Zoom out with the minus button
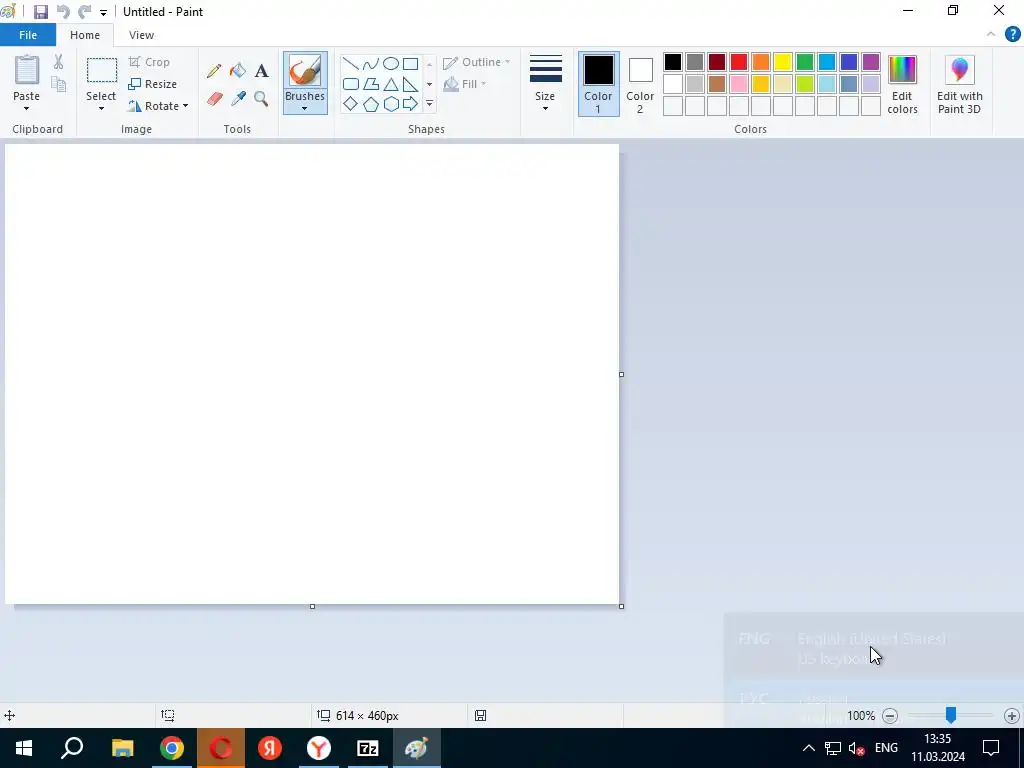 pyautogui.click(x=889, y=716)
